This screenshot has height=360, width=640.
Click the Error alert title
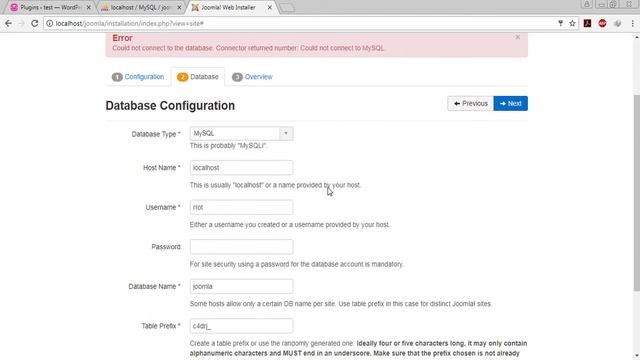(122, 38)
